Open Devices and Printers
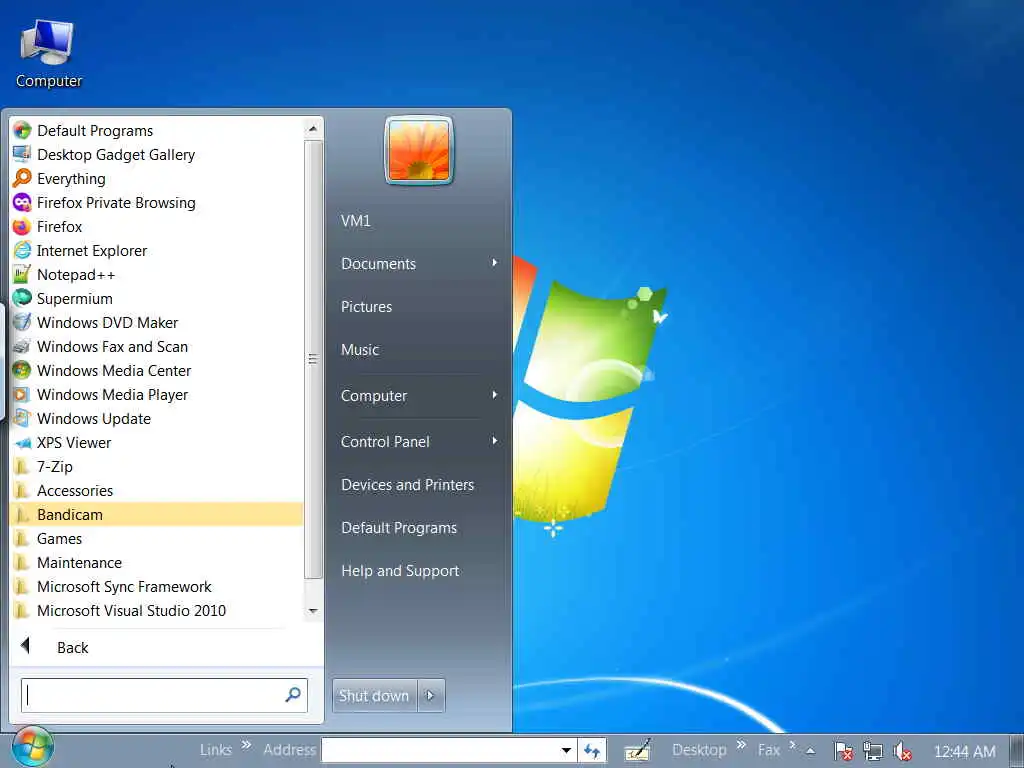Viewport: 1024px width, 768px height. 418,485
